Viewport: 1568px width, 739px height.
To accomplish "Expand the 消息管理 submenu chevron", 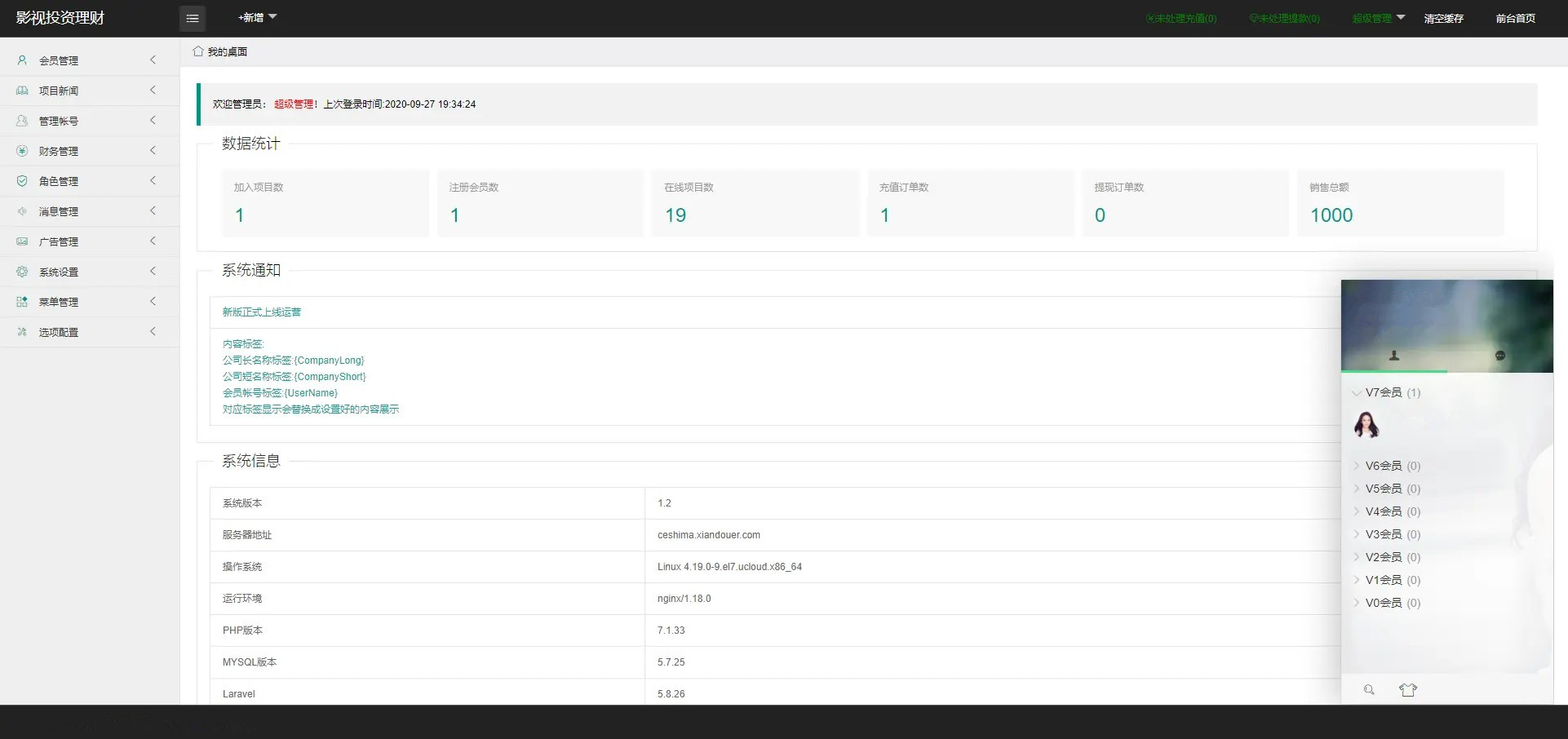I will coord(153,210).
